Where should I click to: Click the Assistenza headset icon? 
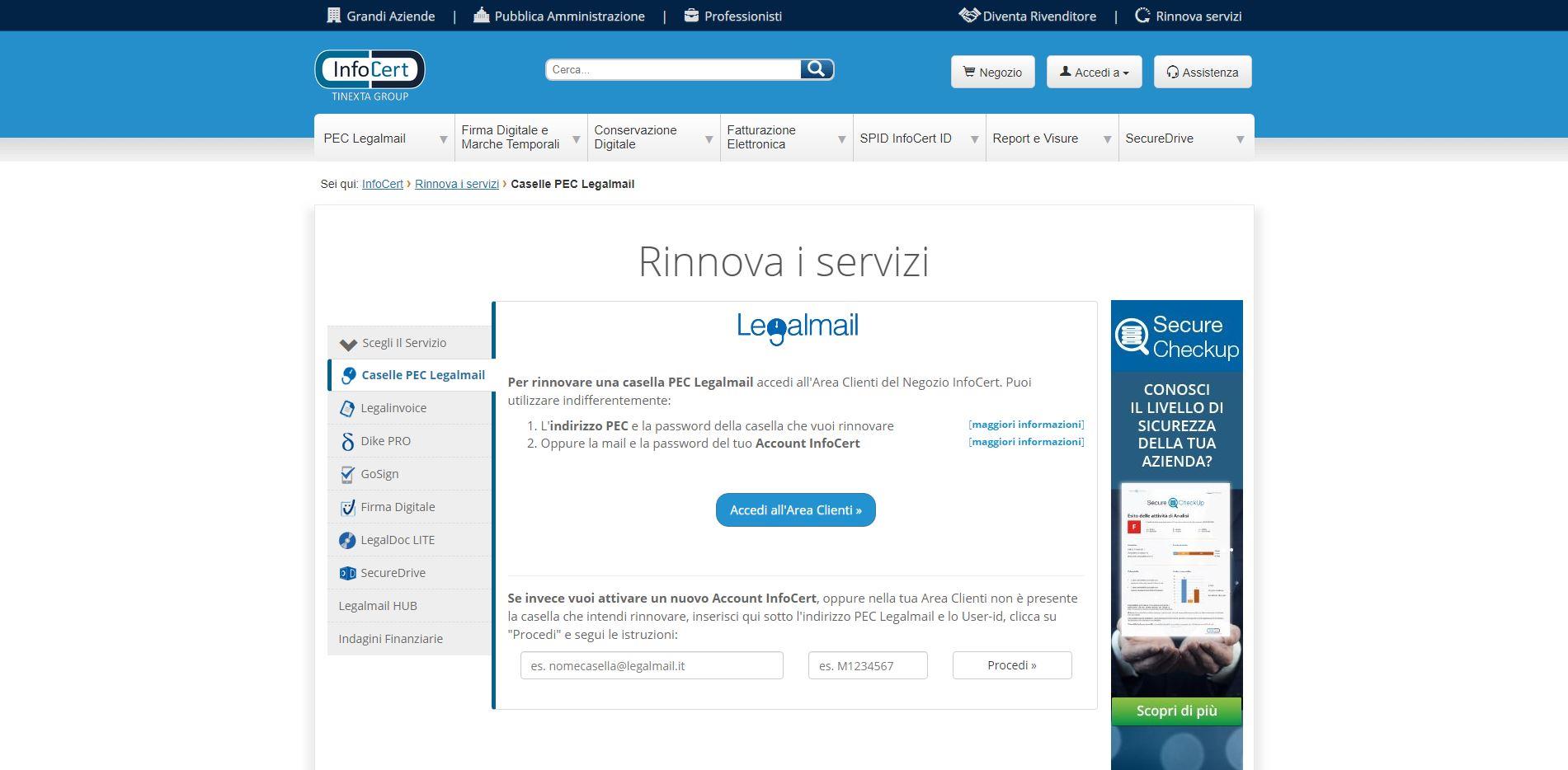tap(1172, 73)
